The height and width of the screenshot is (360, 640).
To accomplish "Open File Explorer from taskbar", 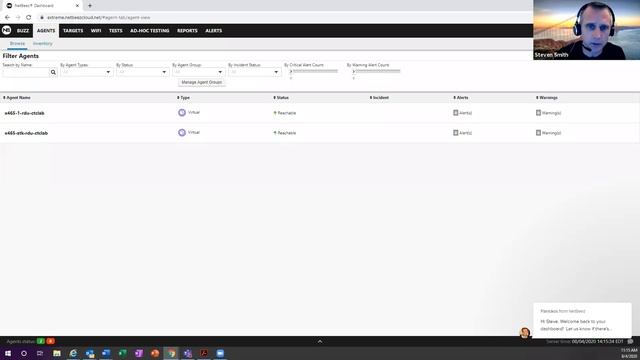I will pos(57,353).
